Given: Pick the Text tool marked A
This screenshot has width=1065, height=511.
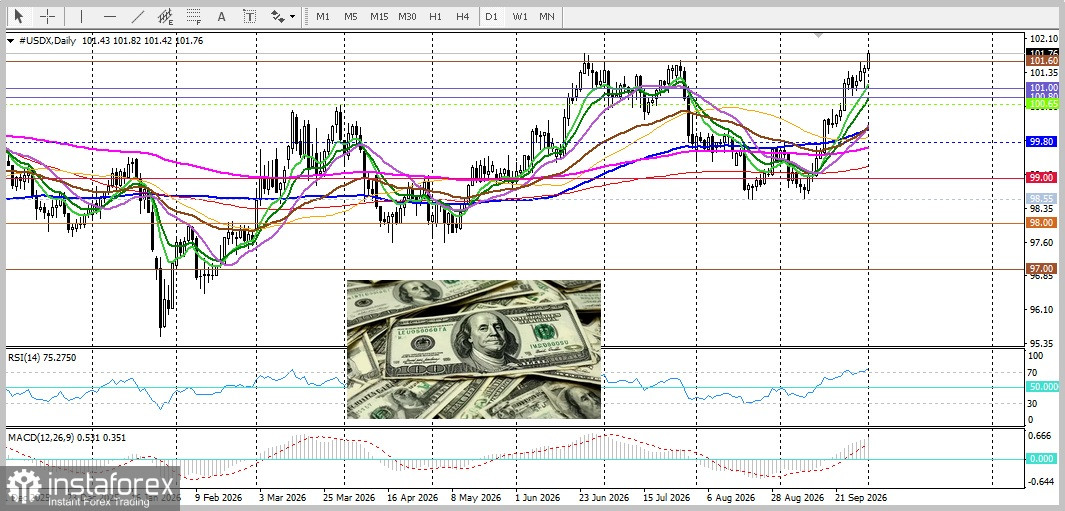Looking at the screenshot, I should (x=221, y=16).
